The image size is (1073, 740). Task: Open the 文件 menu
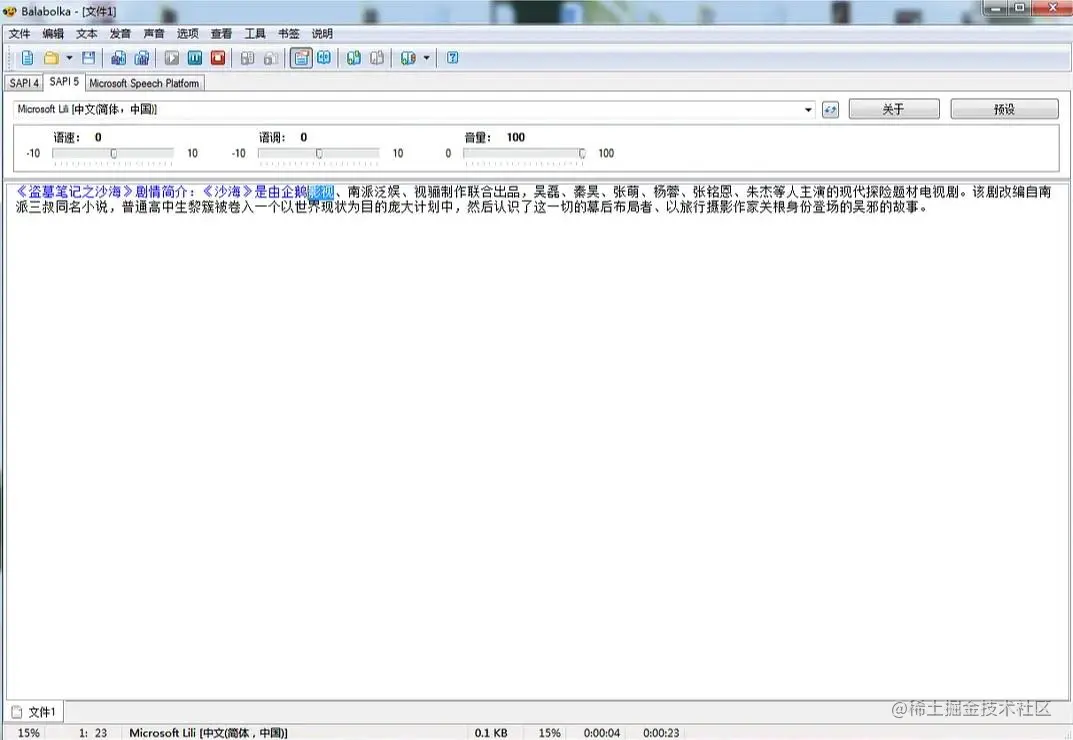coord(19,34)
